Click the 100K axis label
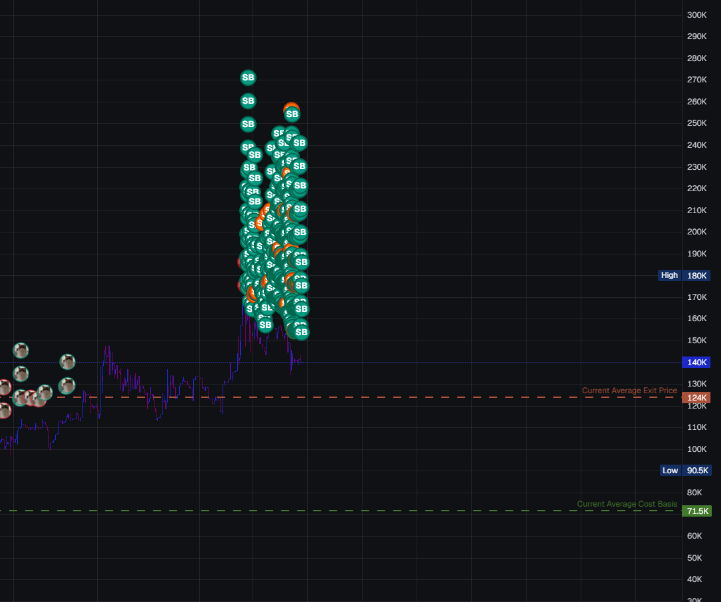The height and width of the screenshot is (602, 721). click(697, 449)
